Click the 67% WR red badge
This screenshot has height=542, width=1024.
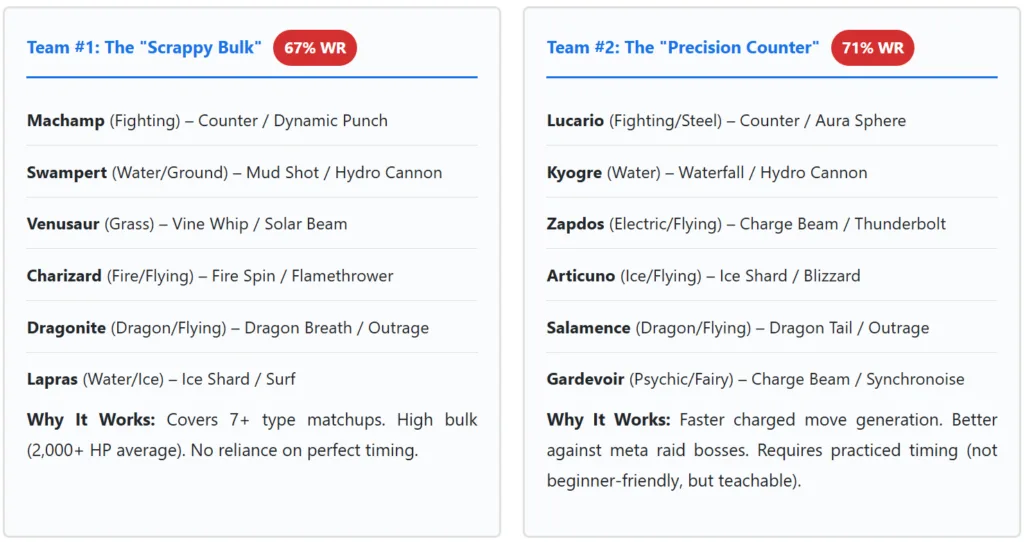tap(315, 48)
